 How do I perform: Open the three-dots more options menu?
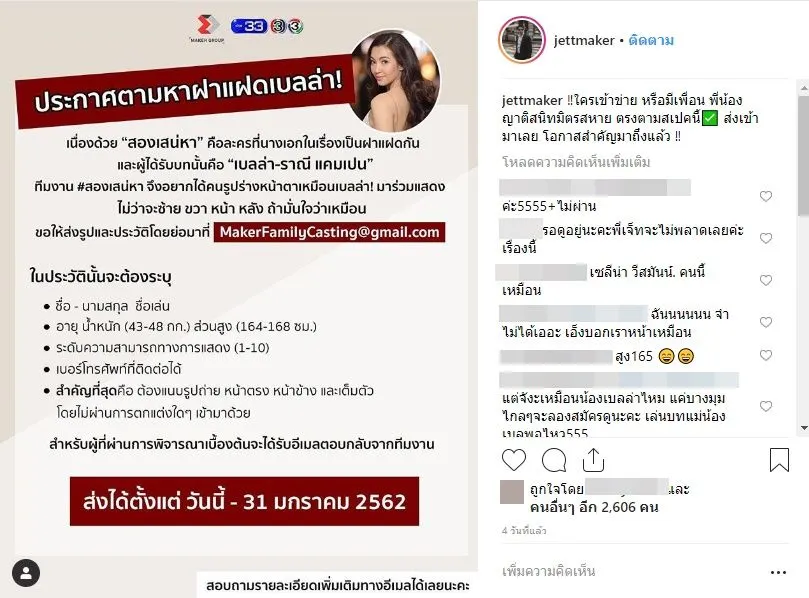778,572
